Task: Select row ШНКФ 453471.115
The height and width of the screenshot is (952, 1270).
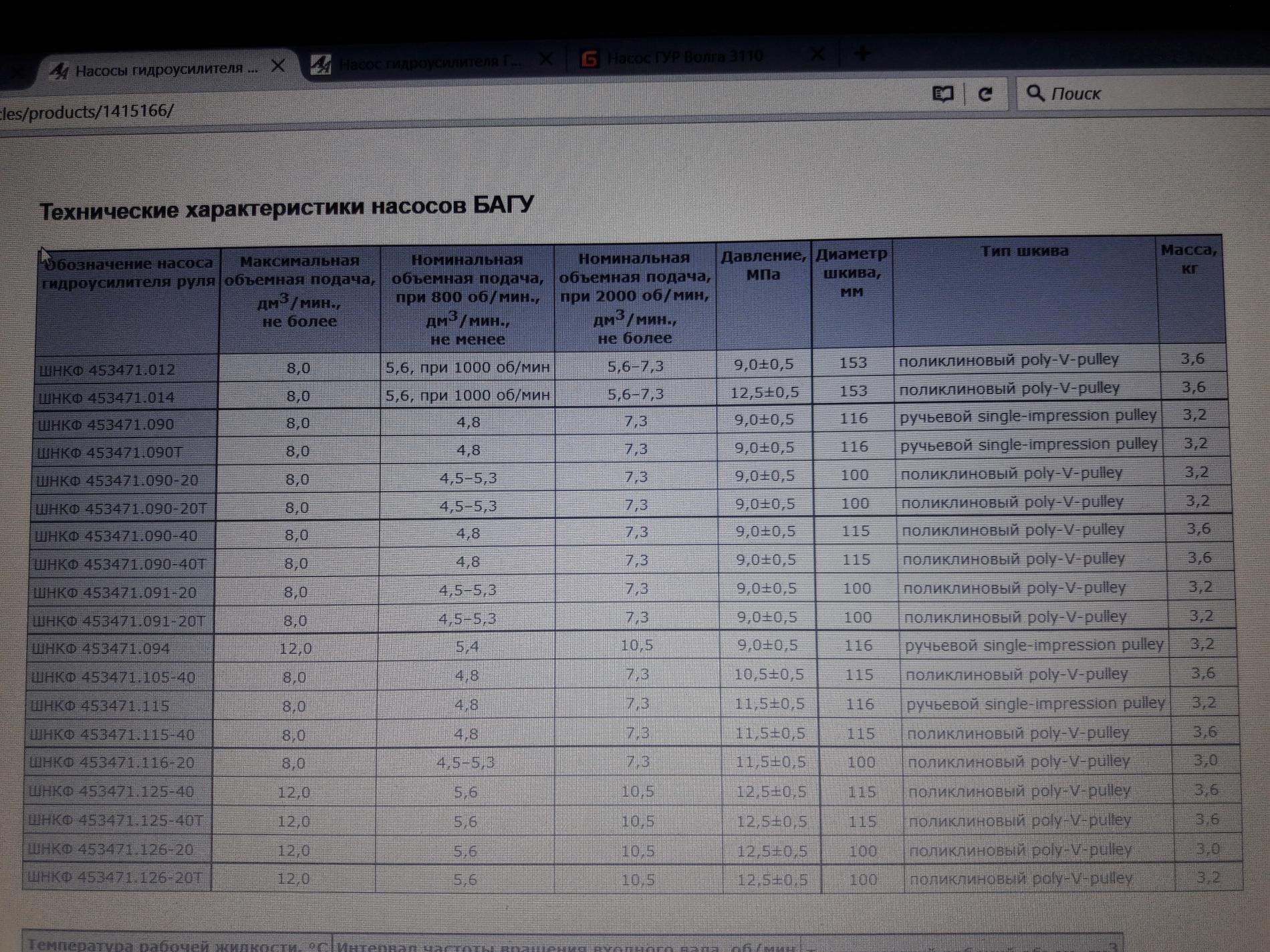Action: tap(633, 704)
